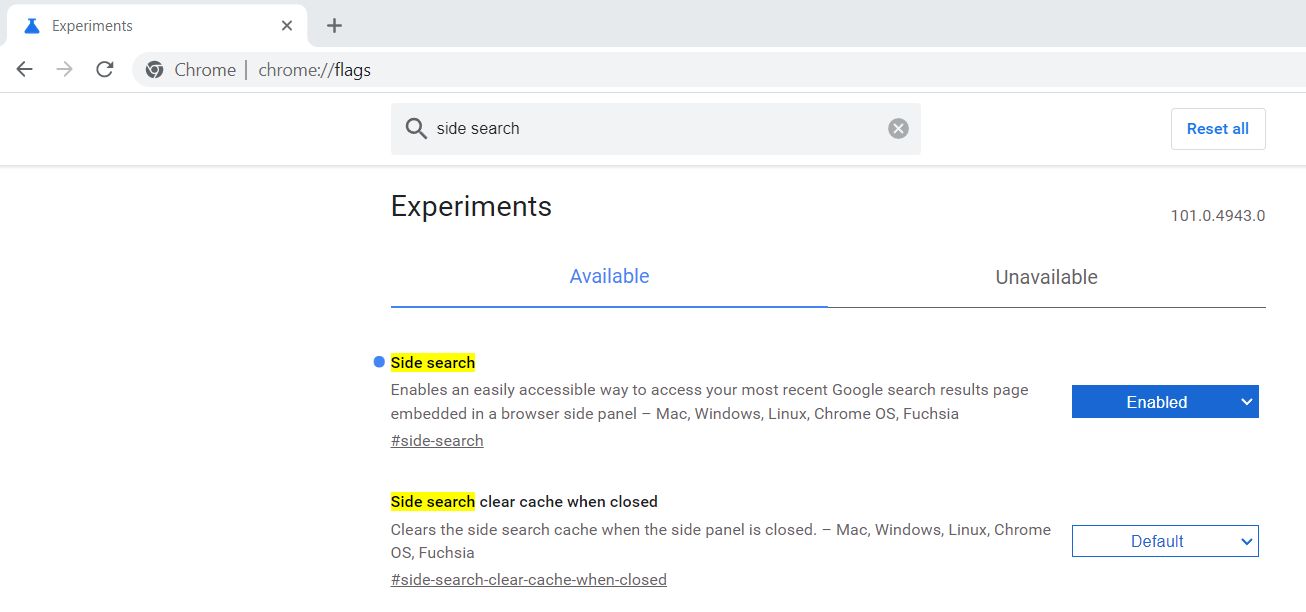1306x612 pixels.
Task: Expand the Side search state selector chevron
Action: point(1247,401)
